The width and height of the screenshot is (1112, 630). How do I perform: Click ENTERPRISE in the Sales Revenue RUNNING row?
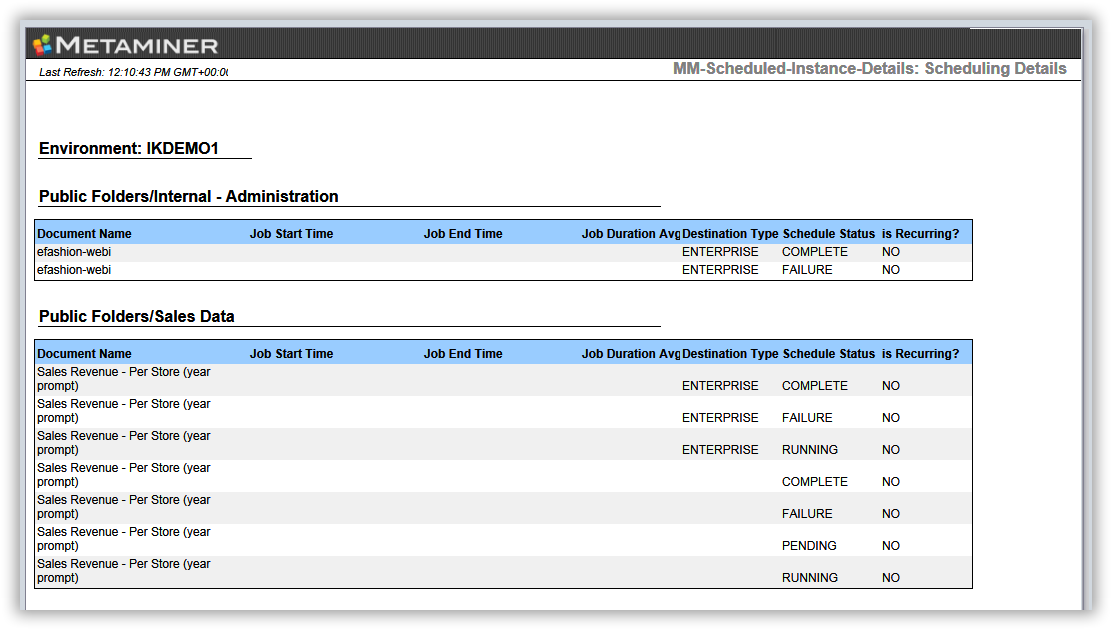coord(720,450)
